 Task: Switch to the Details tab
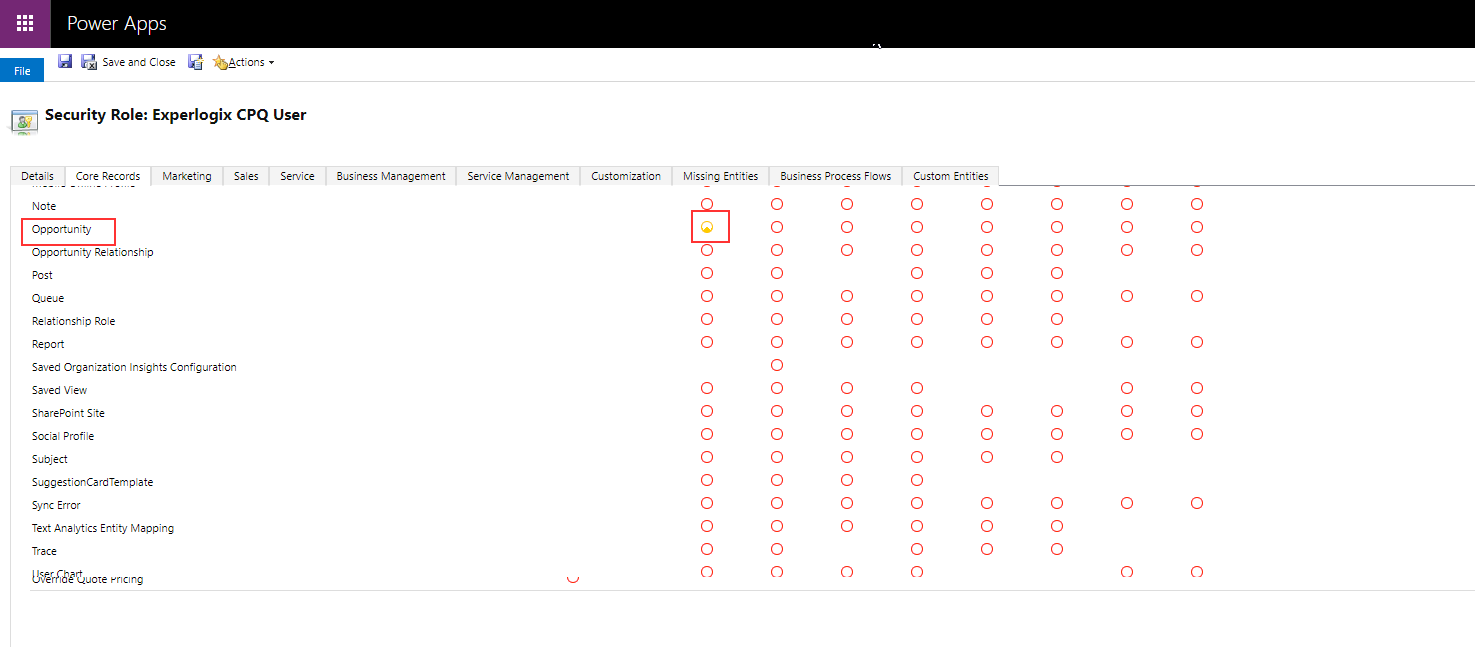[37, 176]
